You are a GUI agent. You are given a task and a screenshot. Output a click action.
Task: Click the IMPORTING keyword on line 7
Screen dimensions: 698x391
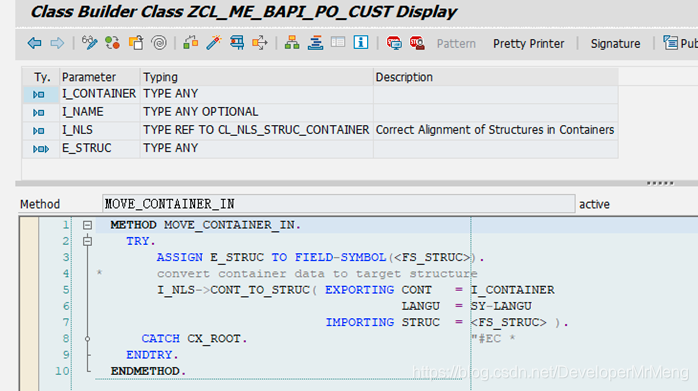click(x=360, y=322)
